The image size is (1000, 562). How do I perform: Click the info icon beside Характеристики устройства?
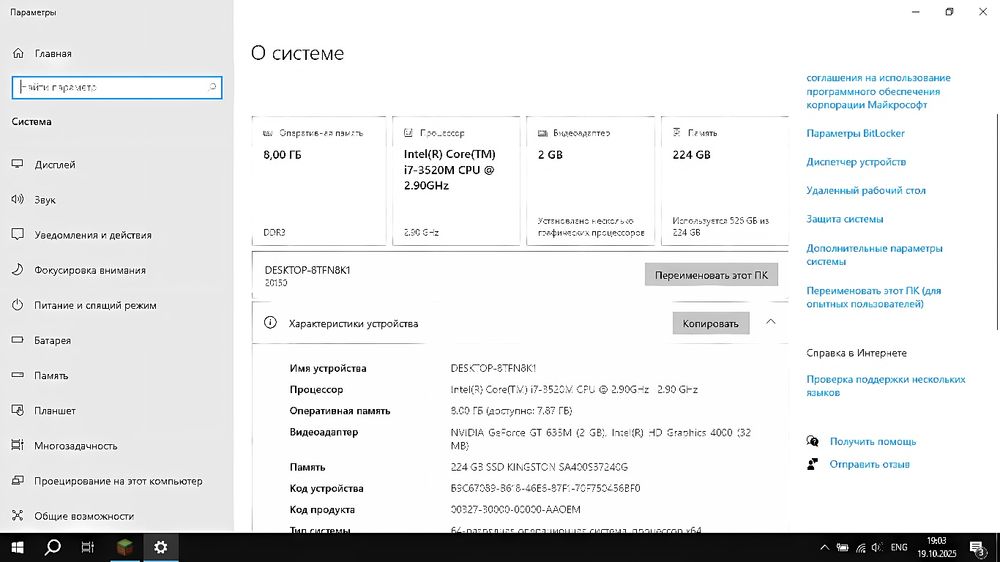[x=270, y=323]
